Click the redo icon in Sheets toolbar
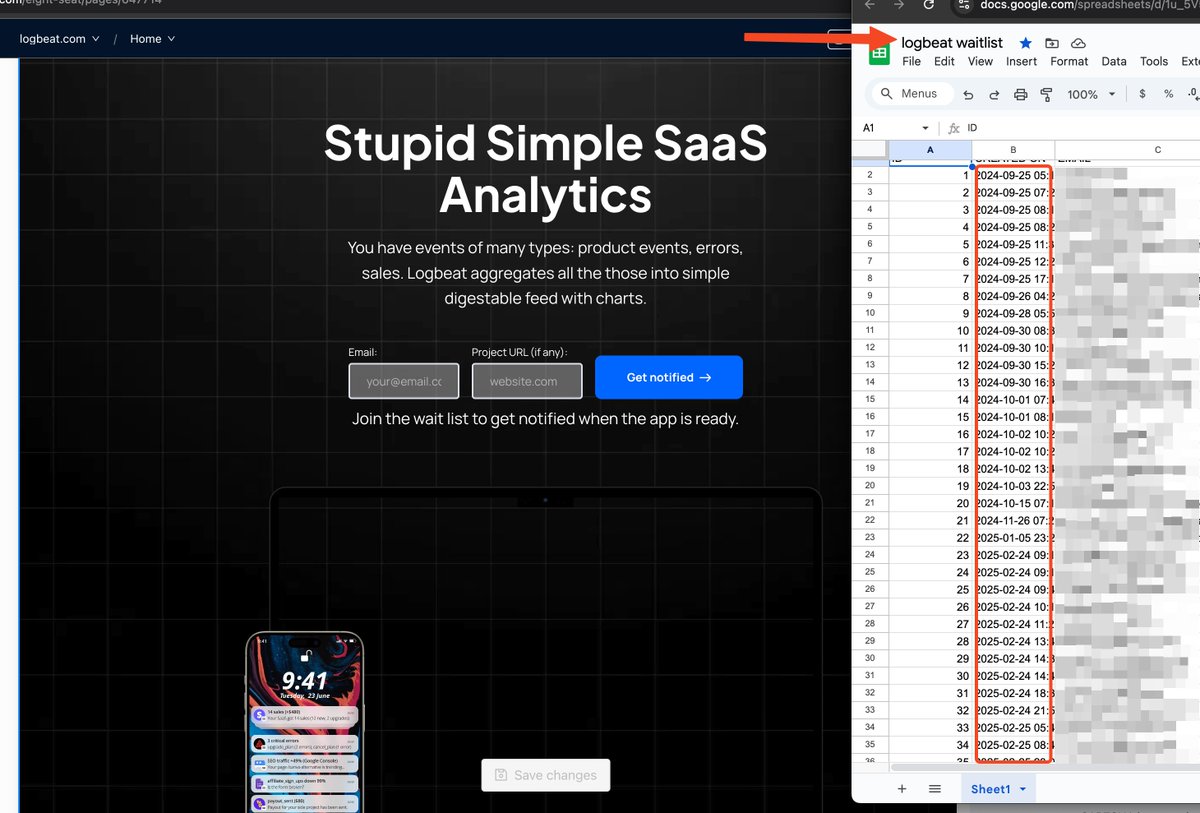 click(994, 94)
